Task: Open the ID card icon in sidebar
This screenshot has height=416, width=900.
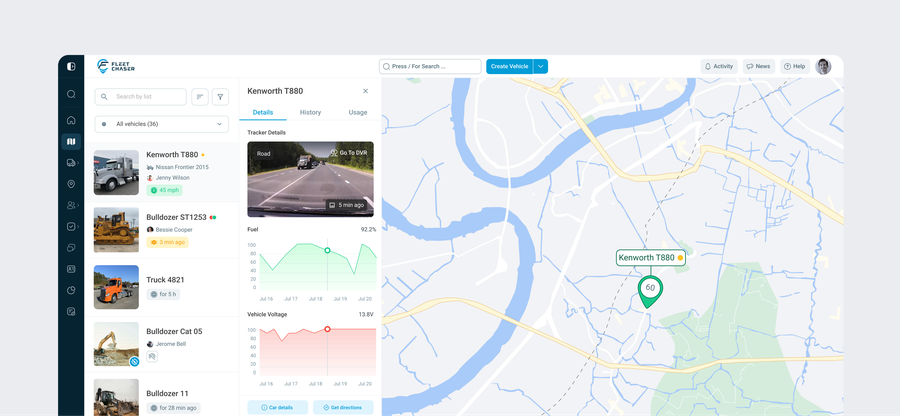Action: pos(71,269)
